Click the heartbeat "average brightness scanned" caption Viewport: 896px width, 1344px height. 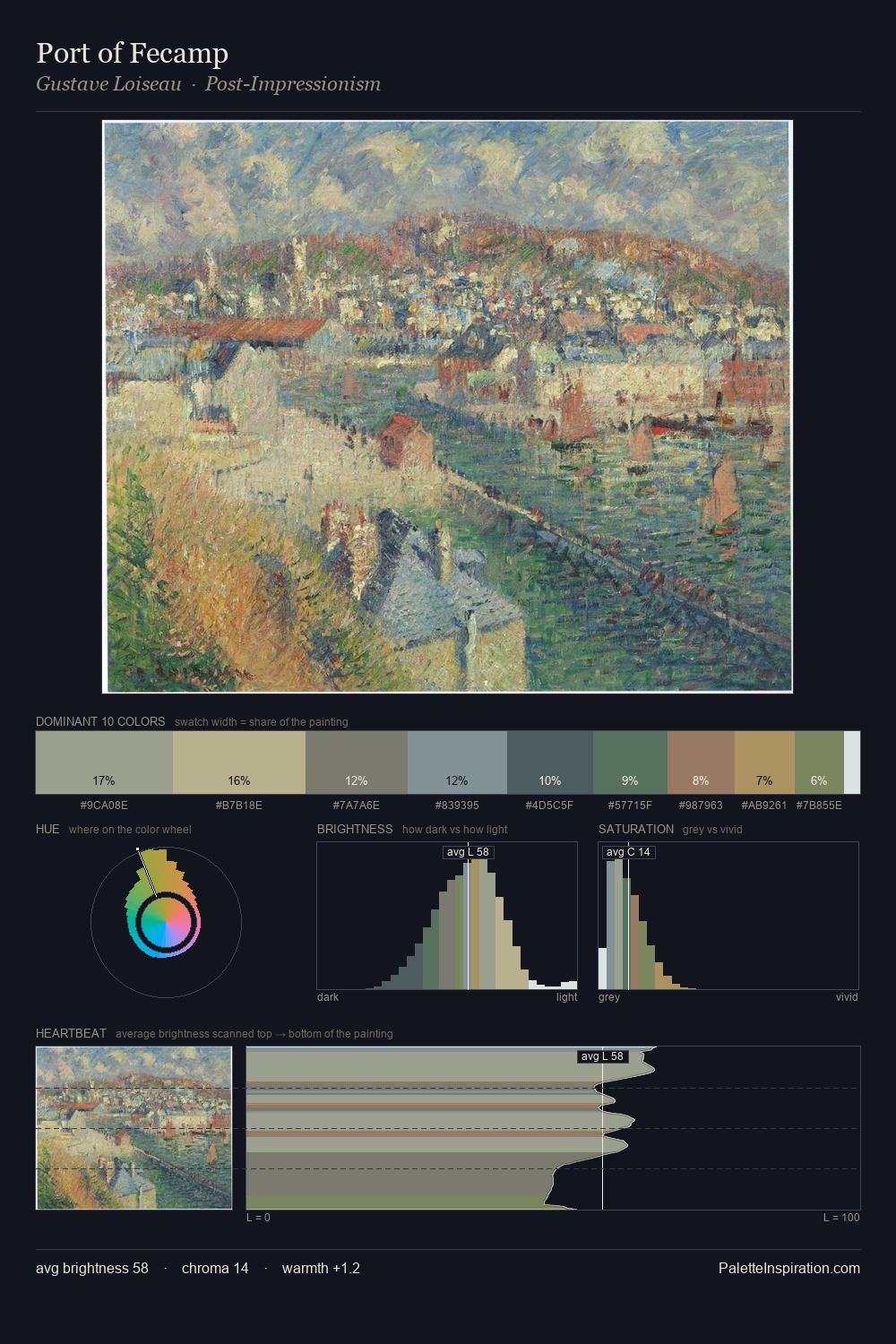(254, 1034)
